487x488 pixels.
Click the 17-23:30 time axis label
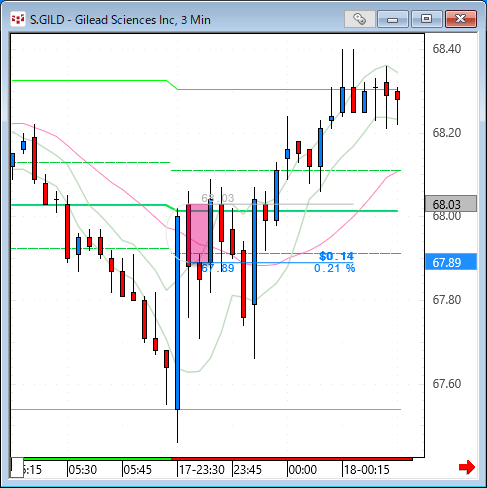point(202,470)
